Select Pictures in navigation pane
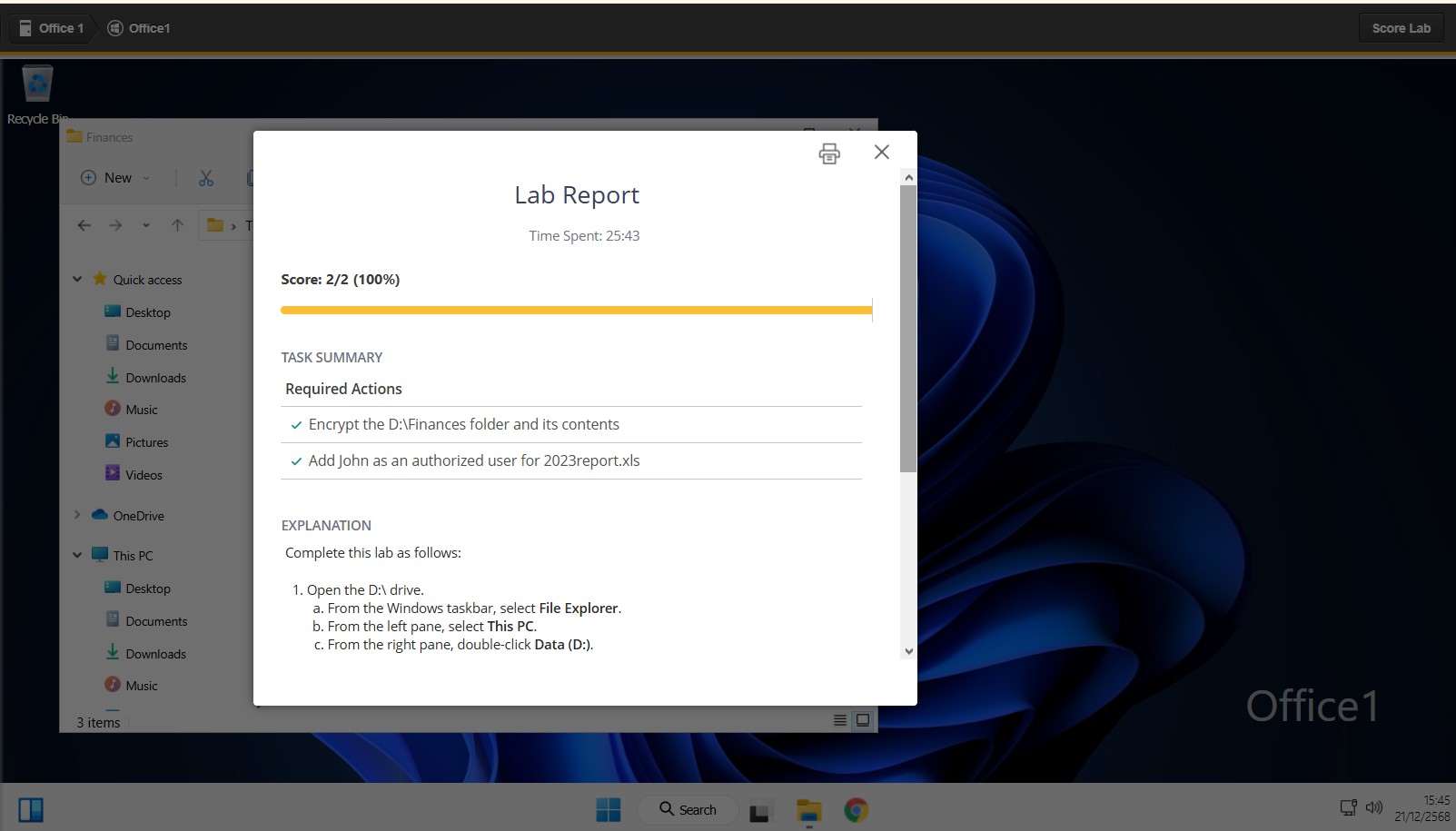The width and height of the screenshot is (1456, 831). point(146,442)
